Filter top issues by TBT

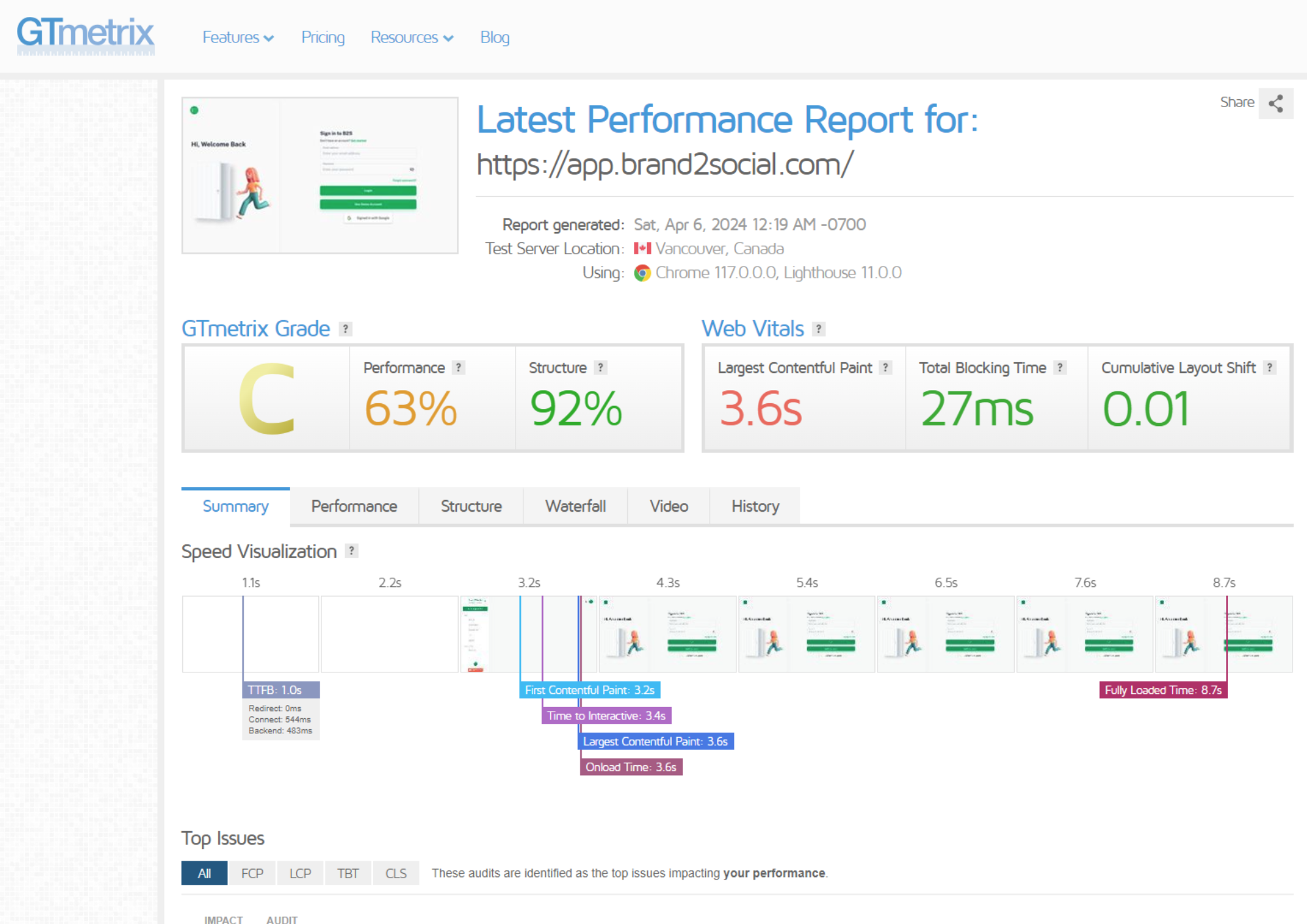[x=348, y=874]
